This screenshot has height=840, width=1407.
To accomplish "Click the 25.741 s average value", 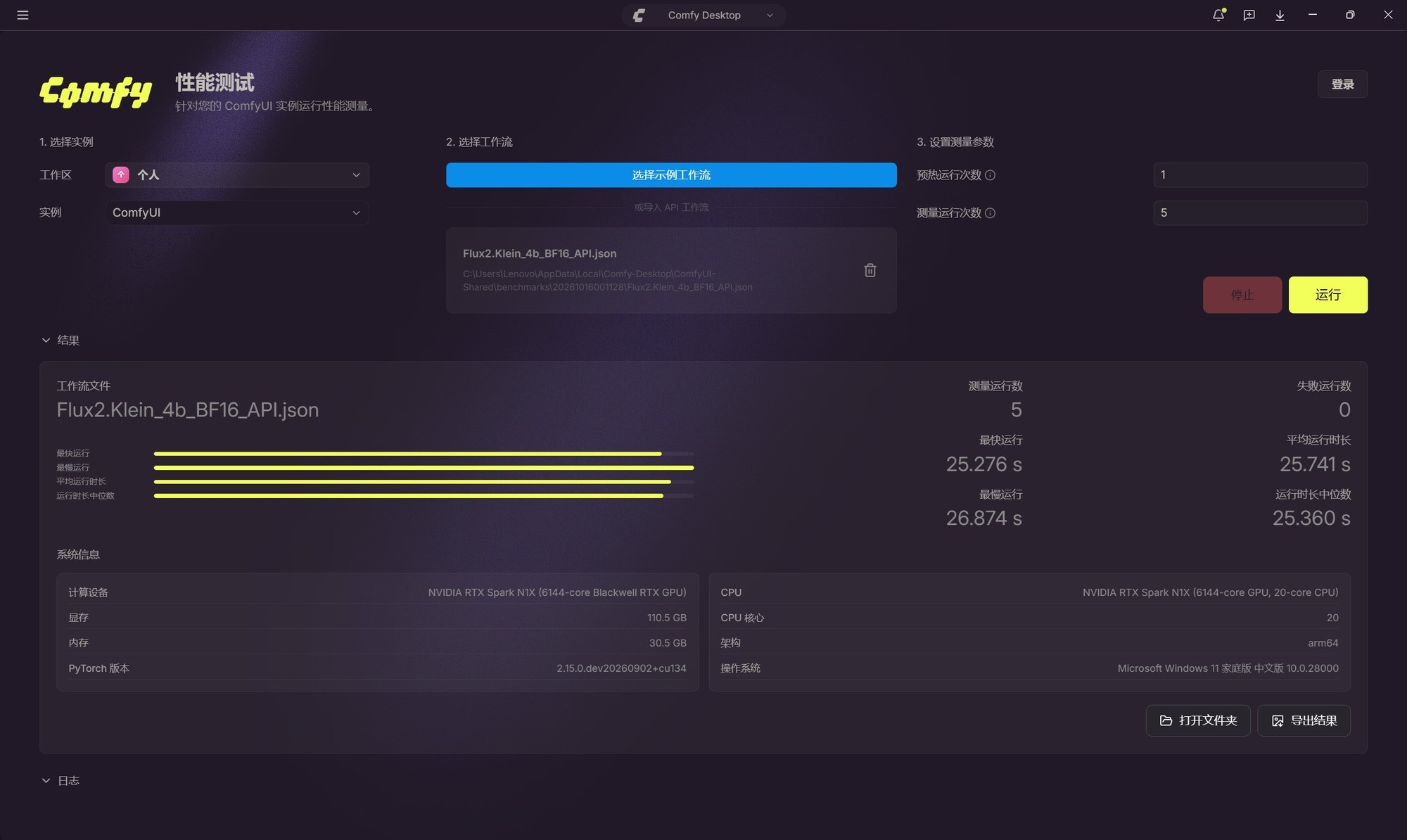I will click(1315, 464).
